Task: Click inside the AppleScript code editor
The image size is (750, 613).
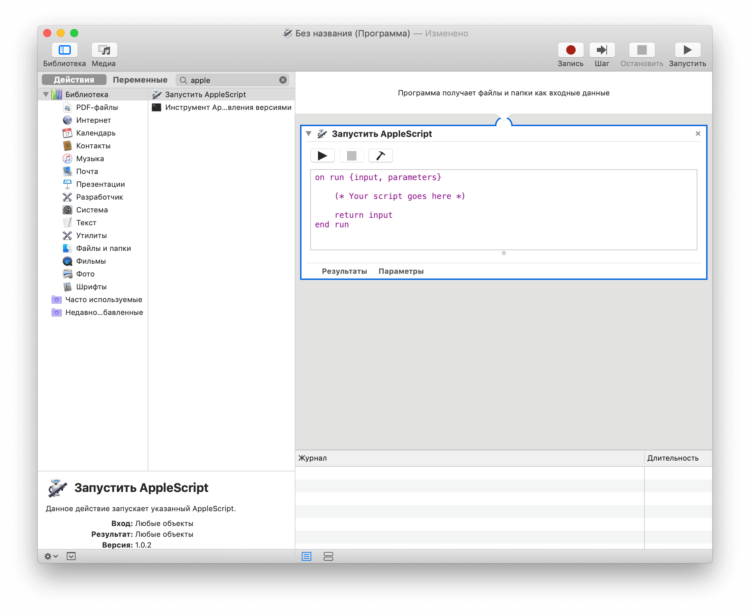Action: [x=504, y=209]
